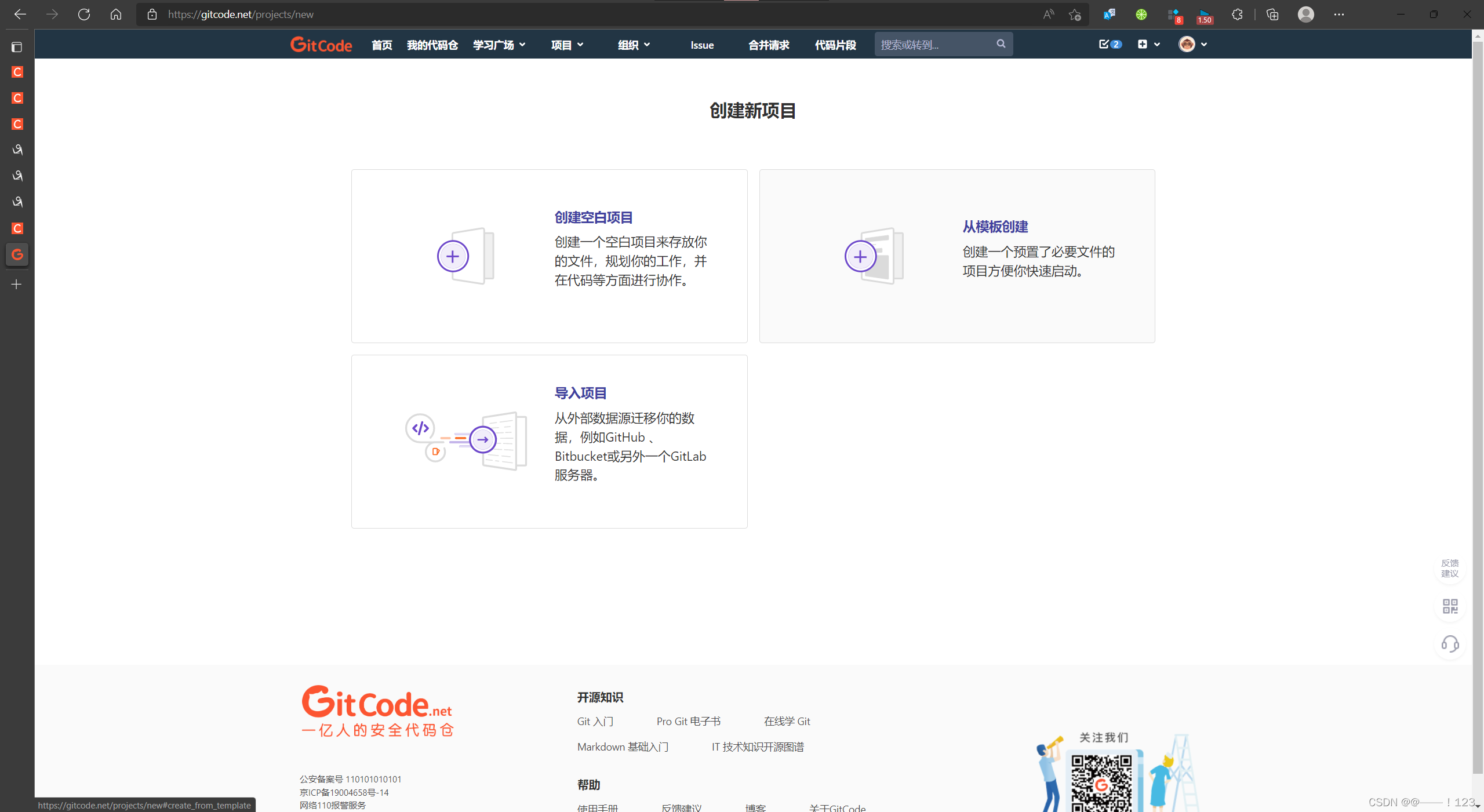Click the browser refresh icon
Image resolution: width=1484 pixels, height=812 pixels.
[83, 14]
